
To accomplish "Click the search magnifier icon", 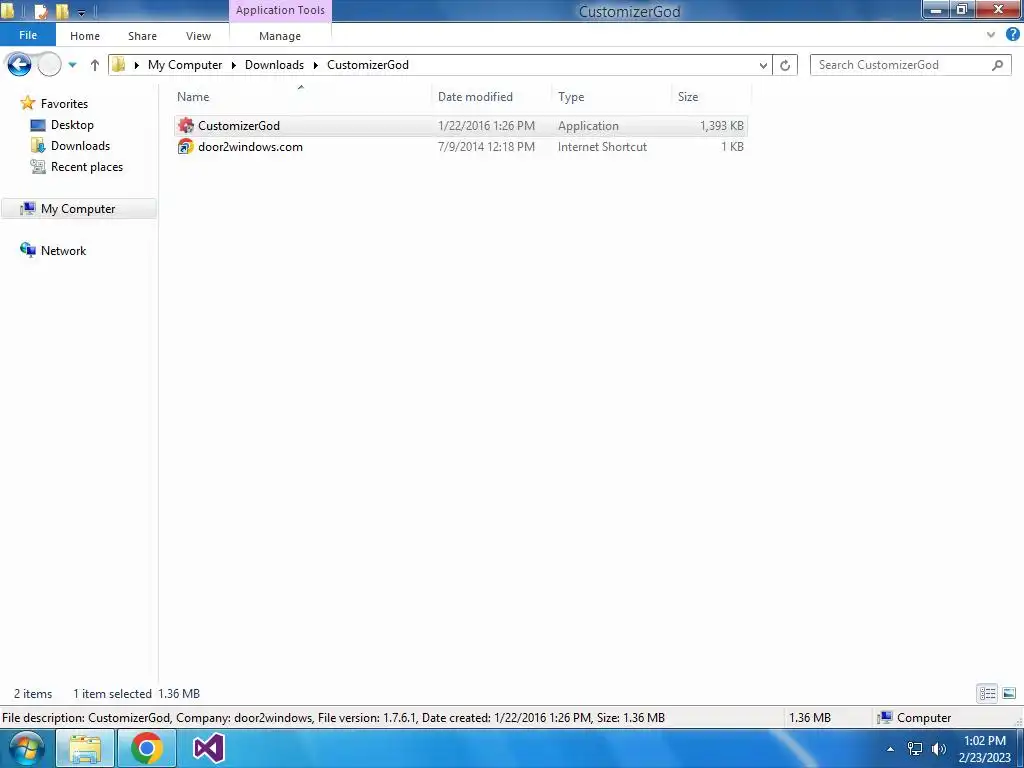I will click(997, 65).
